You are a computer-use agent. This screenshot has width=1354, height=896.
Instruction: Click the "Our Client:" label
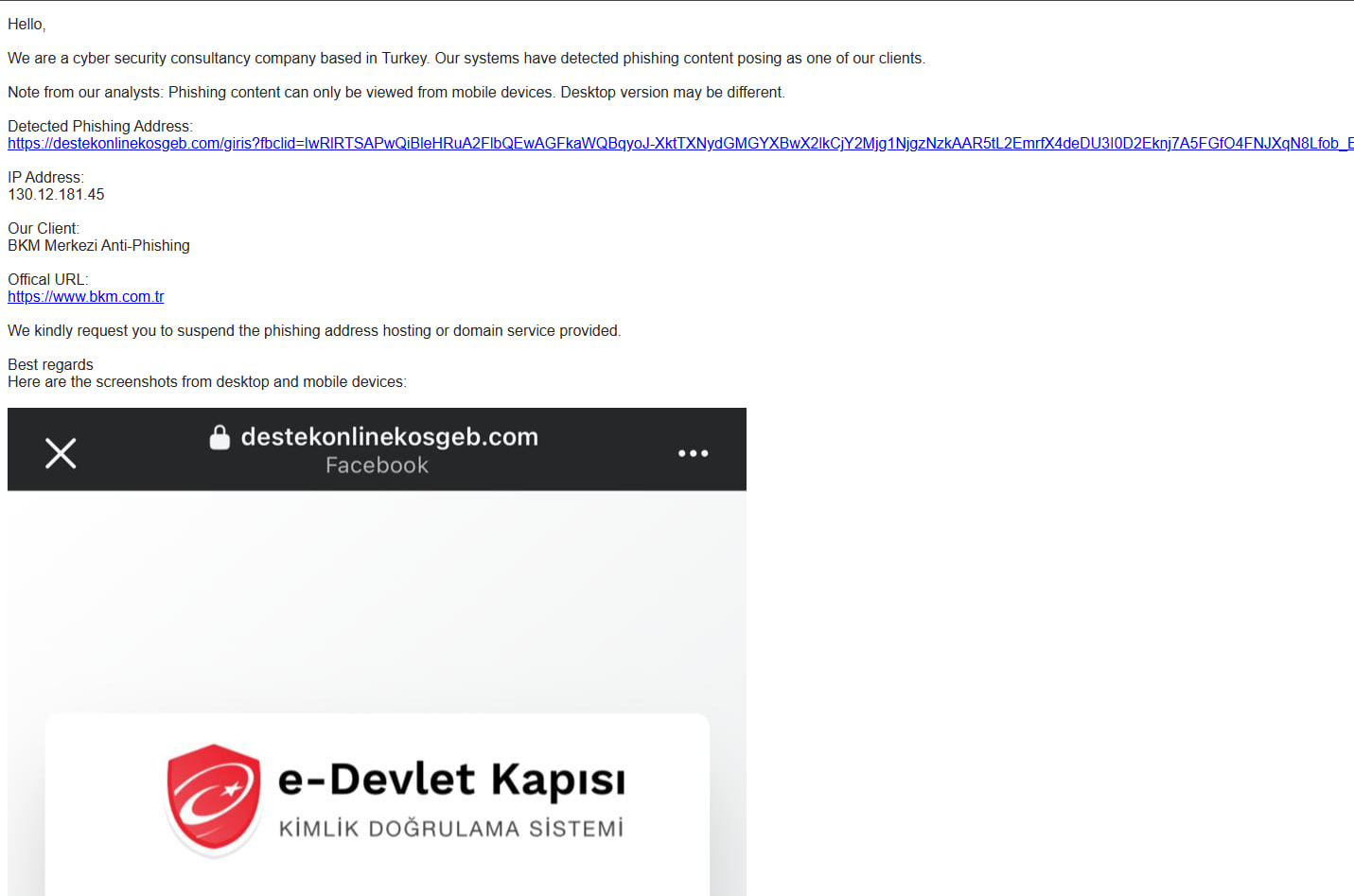pos(44,229)
